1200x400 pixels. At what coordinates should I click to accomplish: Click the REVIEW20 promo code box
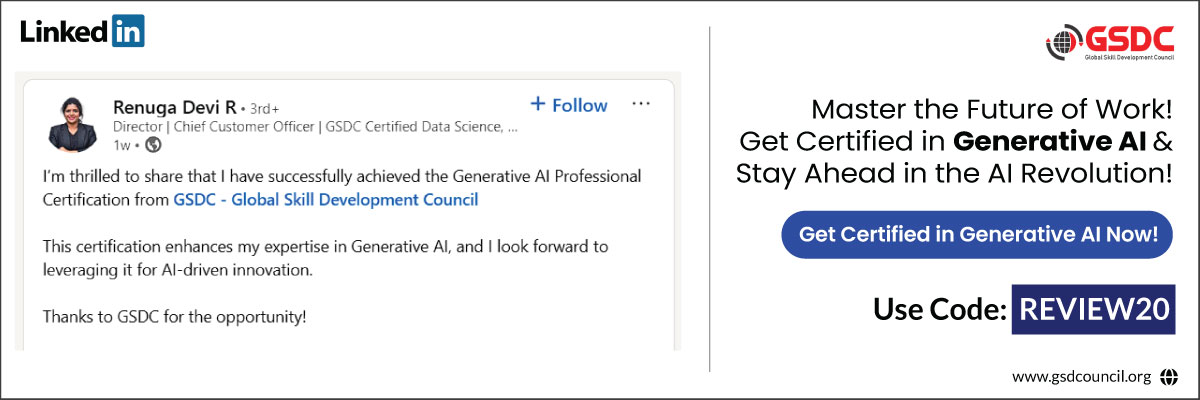click(1092, 309)
